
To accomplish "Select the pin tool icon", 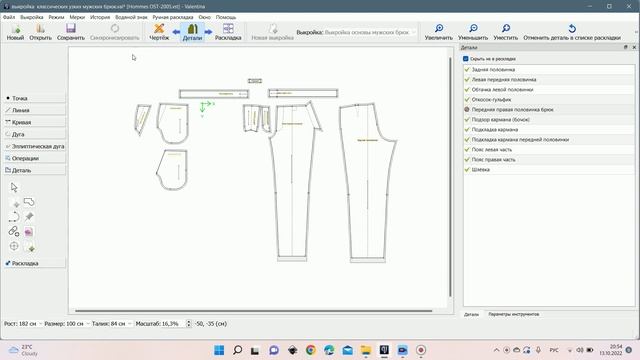I will click(29, 217).
